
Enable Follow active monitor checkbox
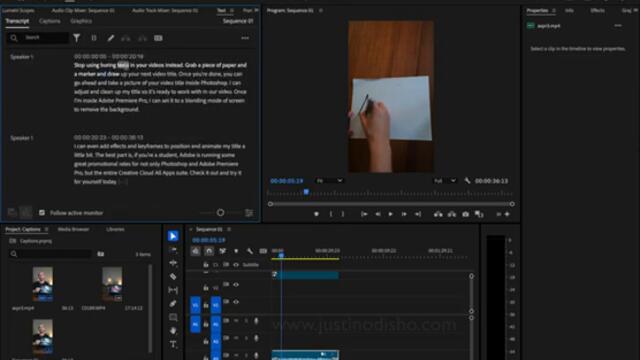[x=42, y=213]
